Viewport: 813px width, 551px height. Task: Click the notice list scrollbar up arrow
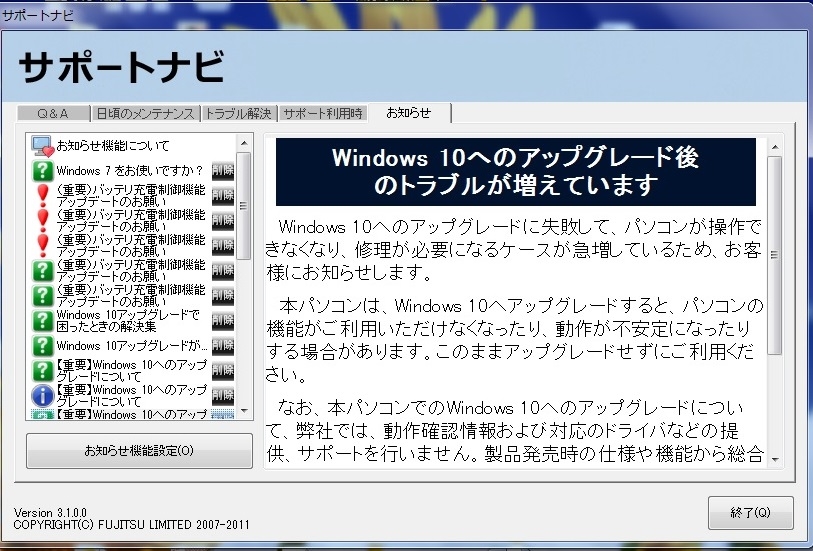(244, 143)
